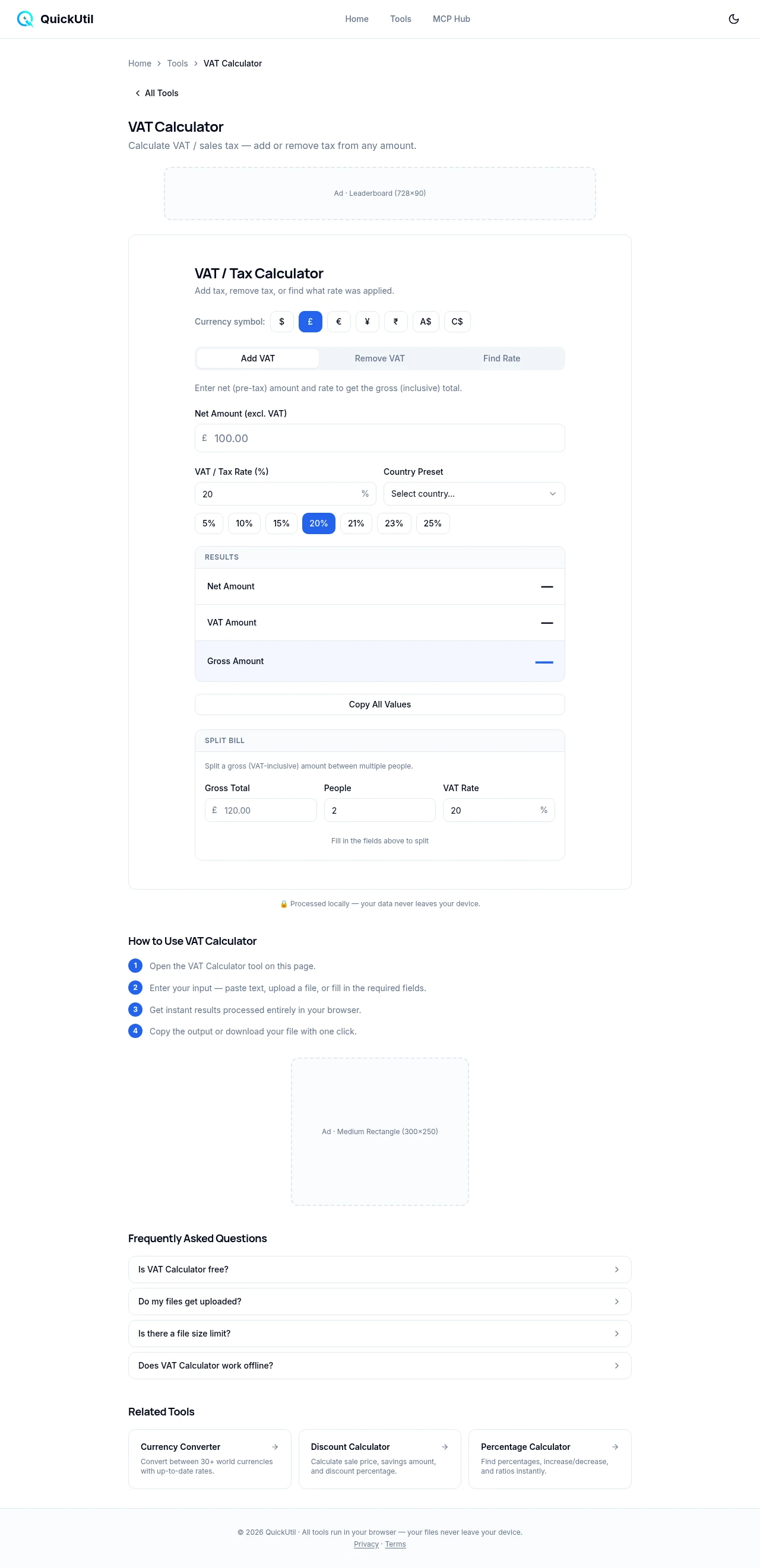Select the 5% rate preset

click(x=208, y=523)
